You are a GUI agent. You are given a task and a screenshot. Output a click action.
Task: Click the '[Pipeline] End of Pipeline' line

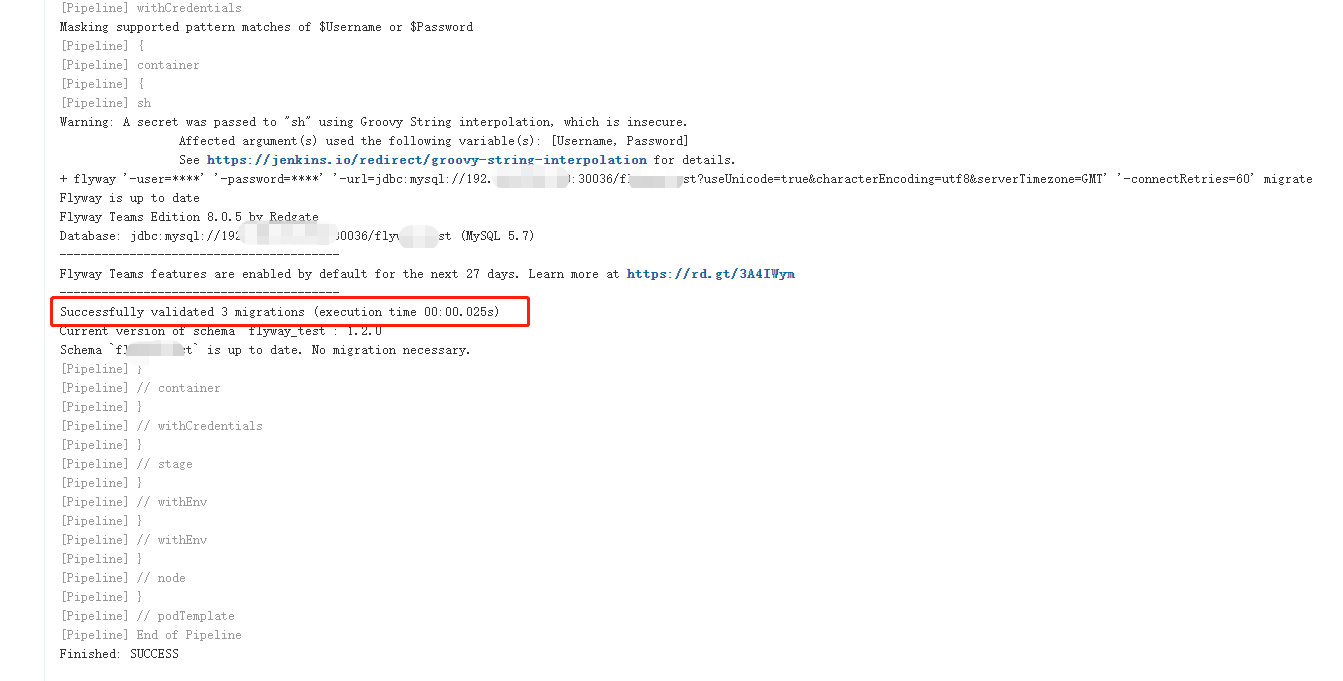[151, 635]
